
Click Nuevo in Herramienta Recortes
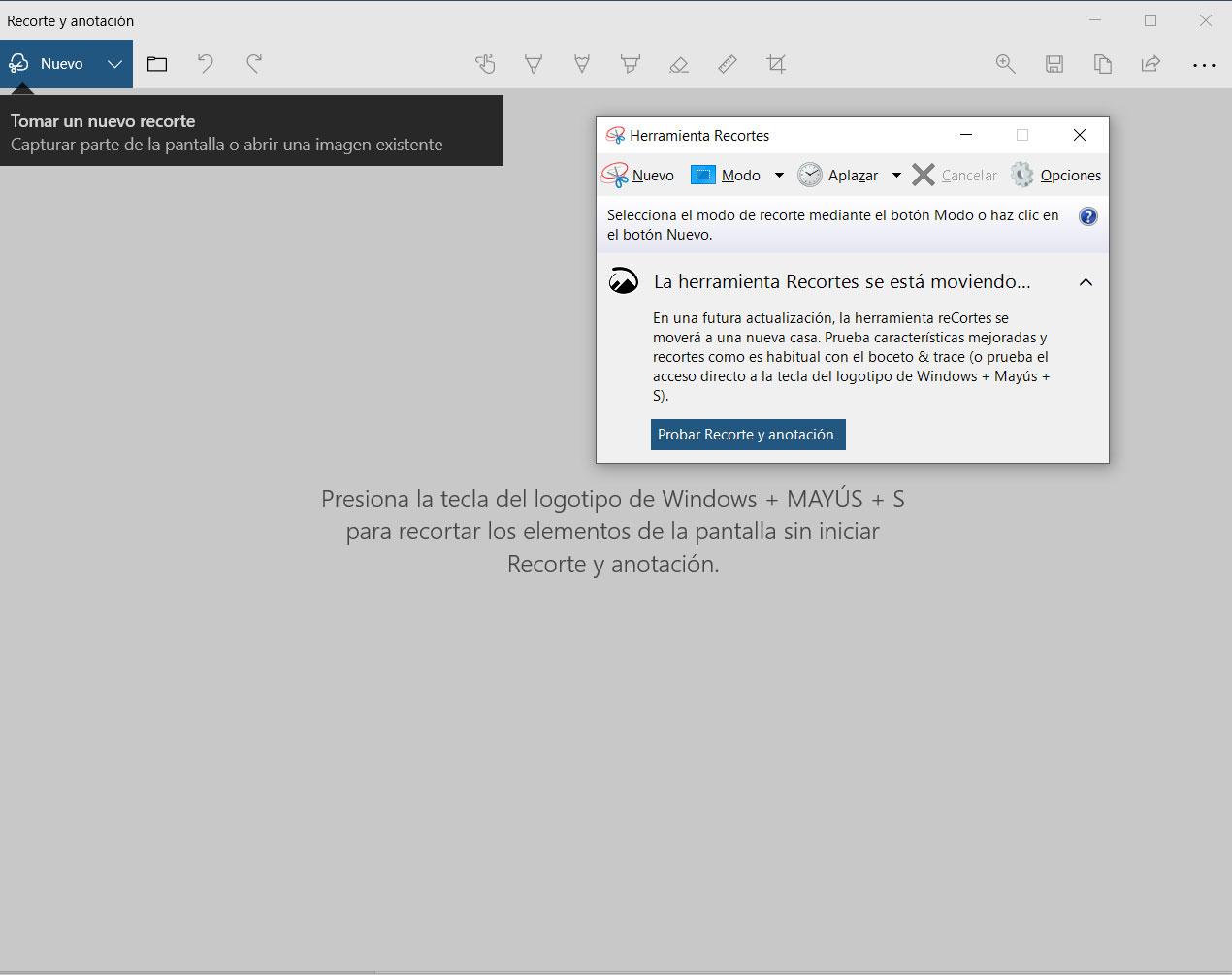tap(638, 176)
